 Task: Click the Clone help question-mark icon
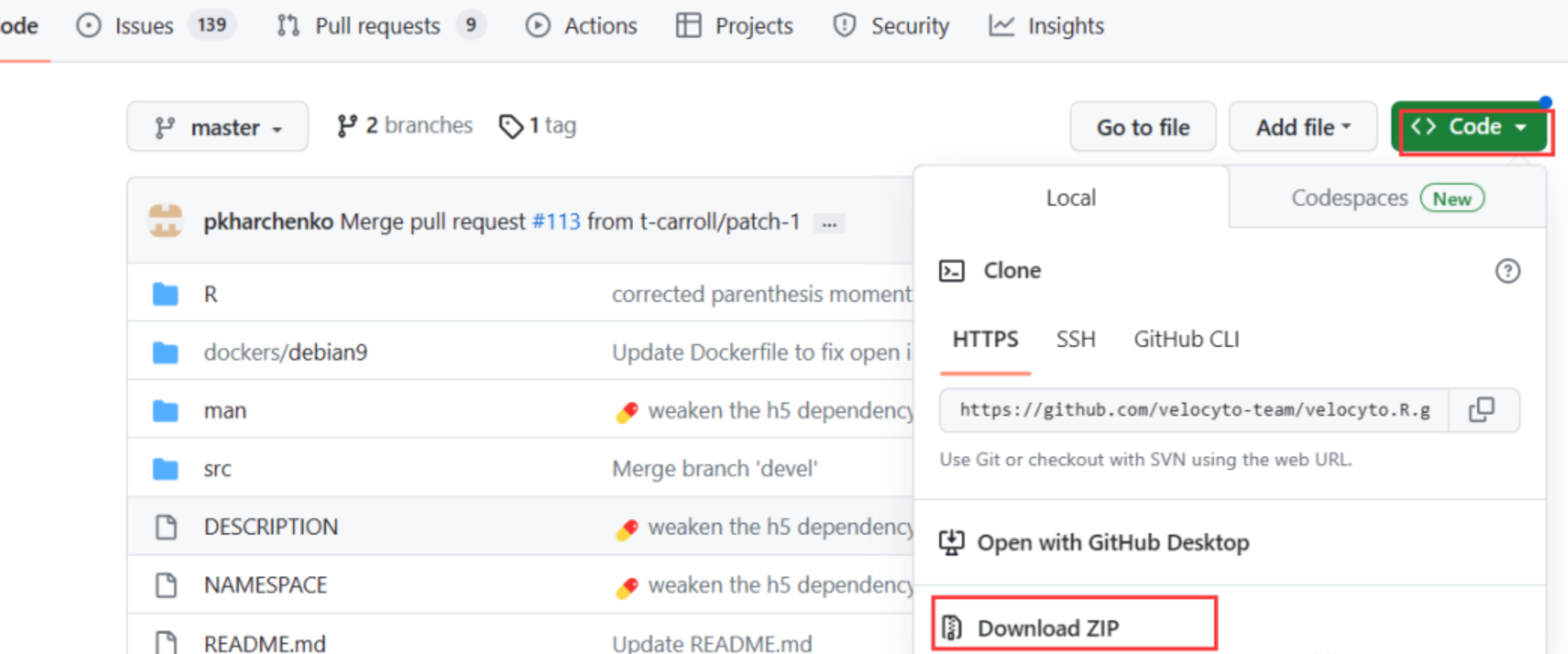pos(1507,270)
